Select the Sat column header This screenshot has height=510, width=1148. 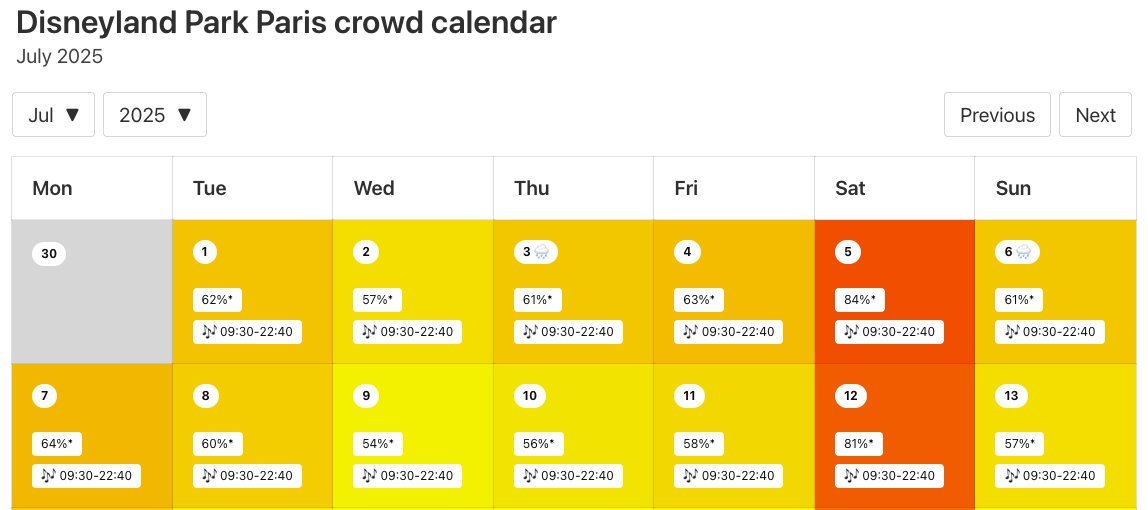[850, 188]
